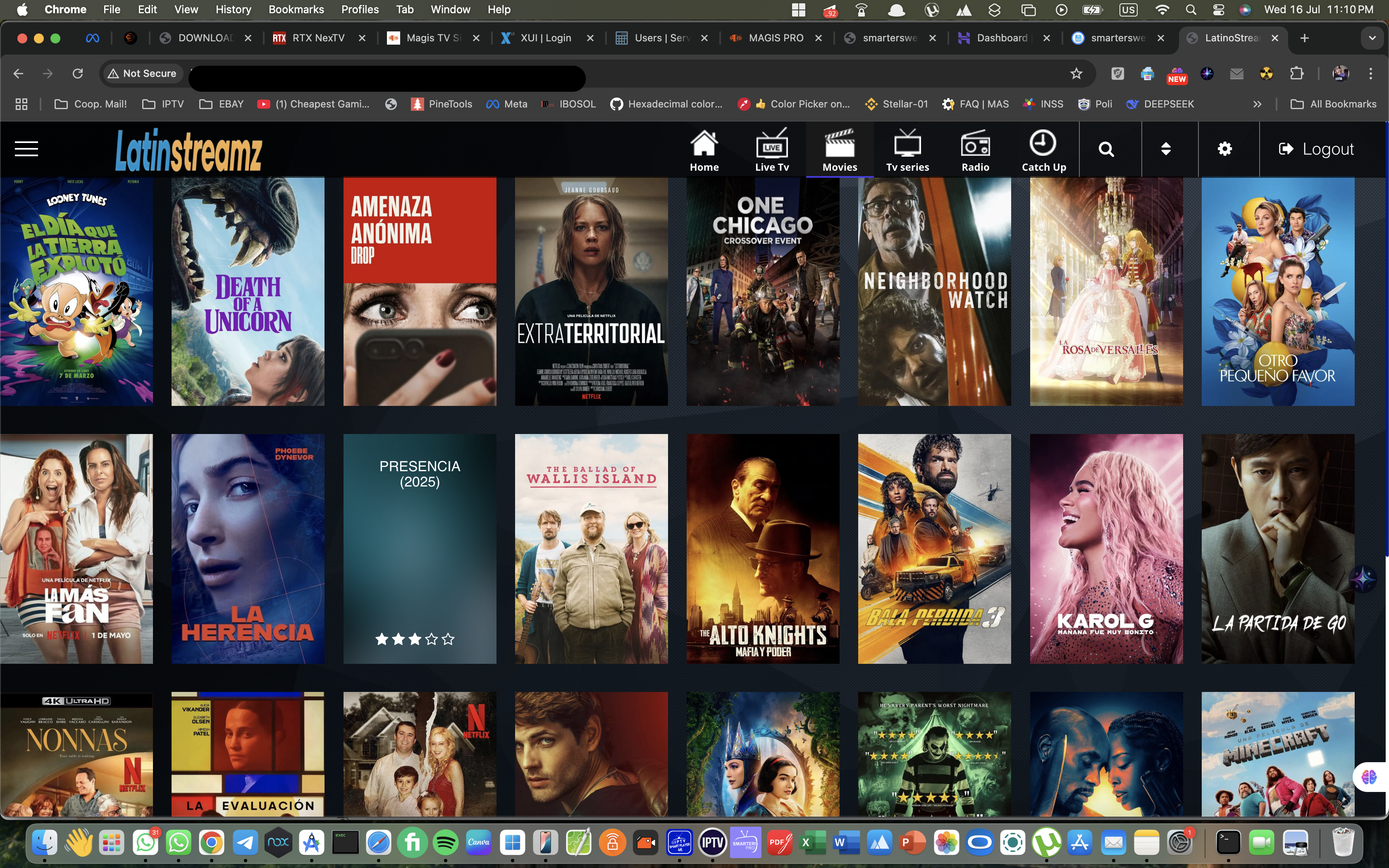The height and width of the screenshot is (868, 1389).
Task: Switch to the Live Tv section
Action: point(772,149)
